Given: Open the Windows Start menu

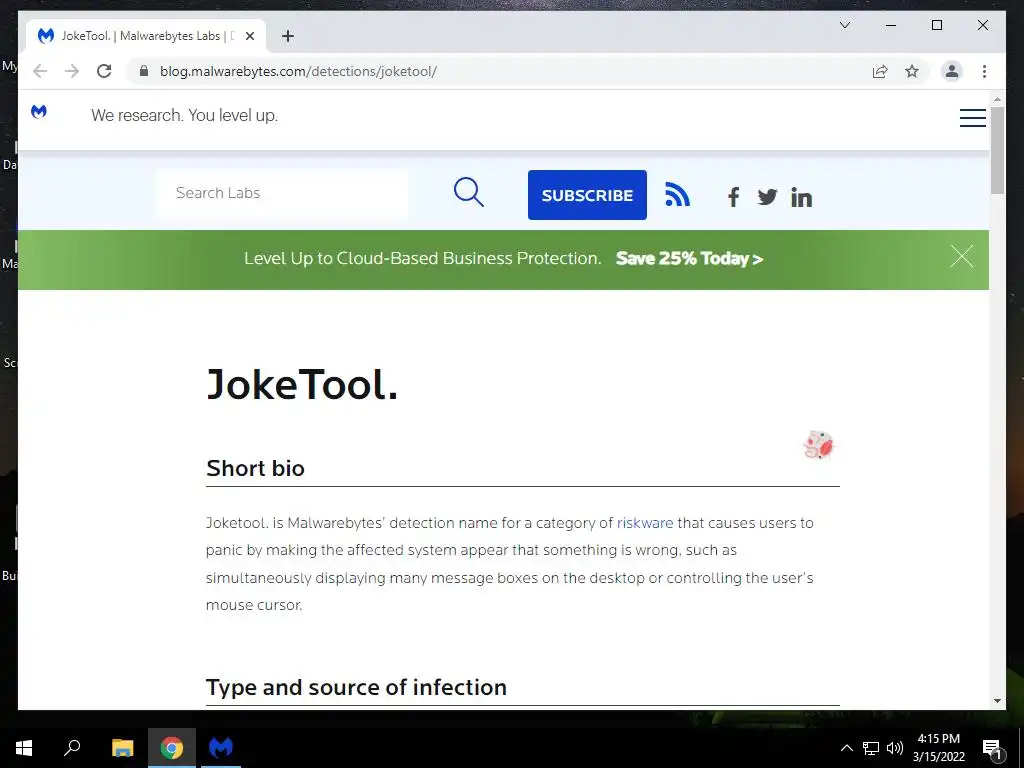Looking at the screenshot, I should click(x=24, y=748).
